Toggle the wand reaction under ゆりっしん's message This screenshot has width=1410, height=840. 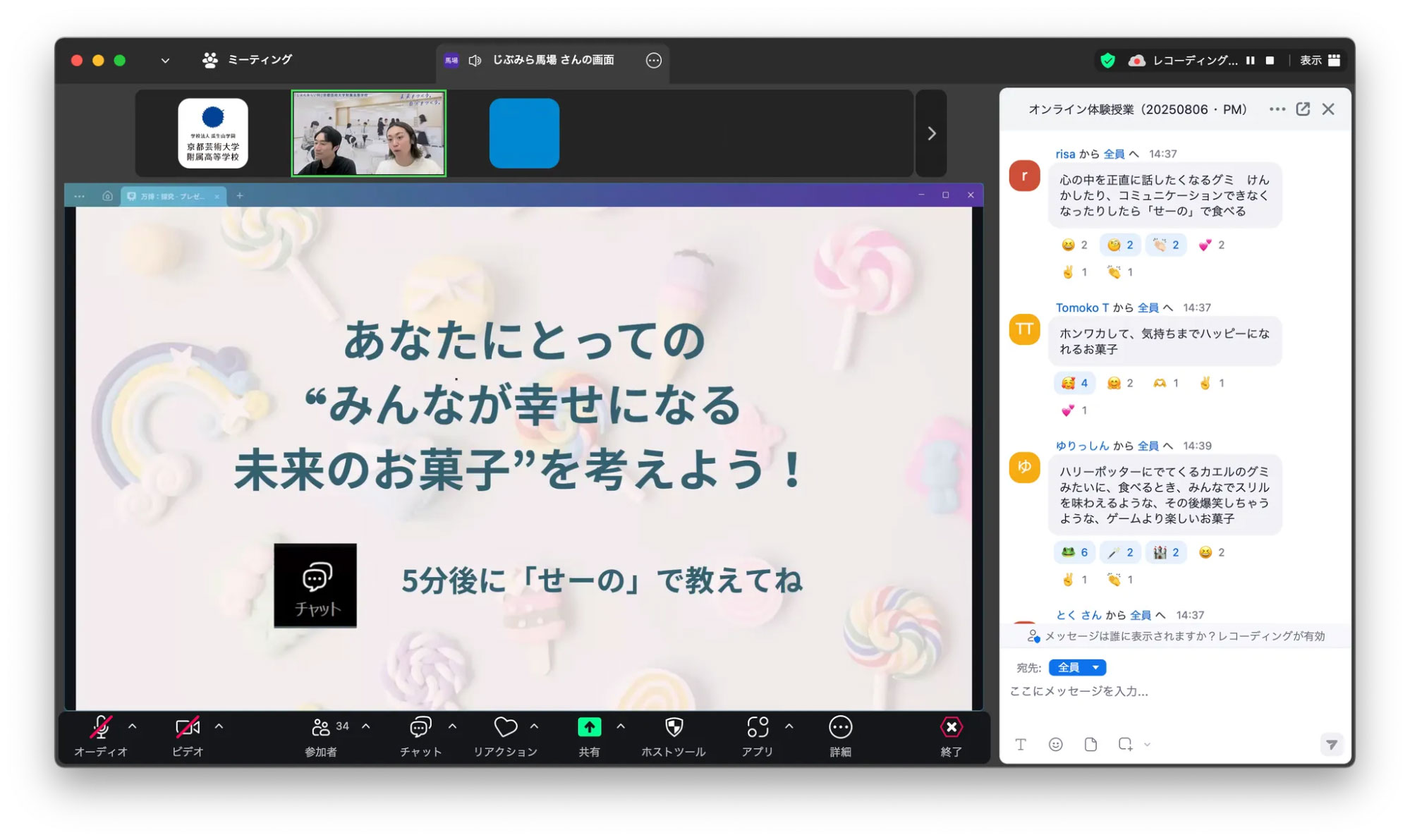[1120, 552]
